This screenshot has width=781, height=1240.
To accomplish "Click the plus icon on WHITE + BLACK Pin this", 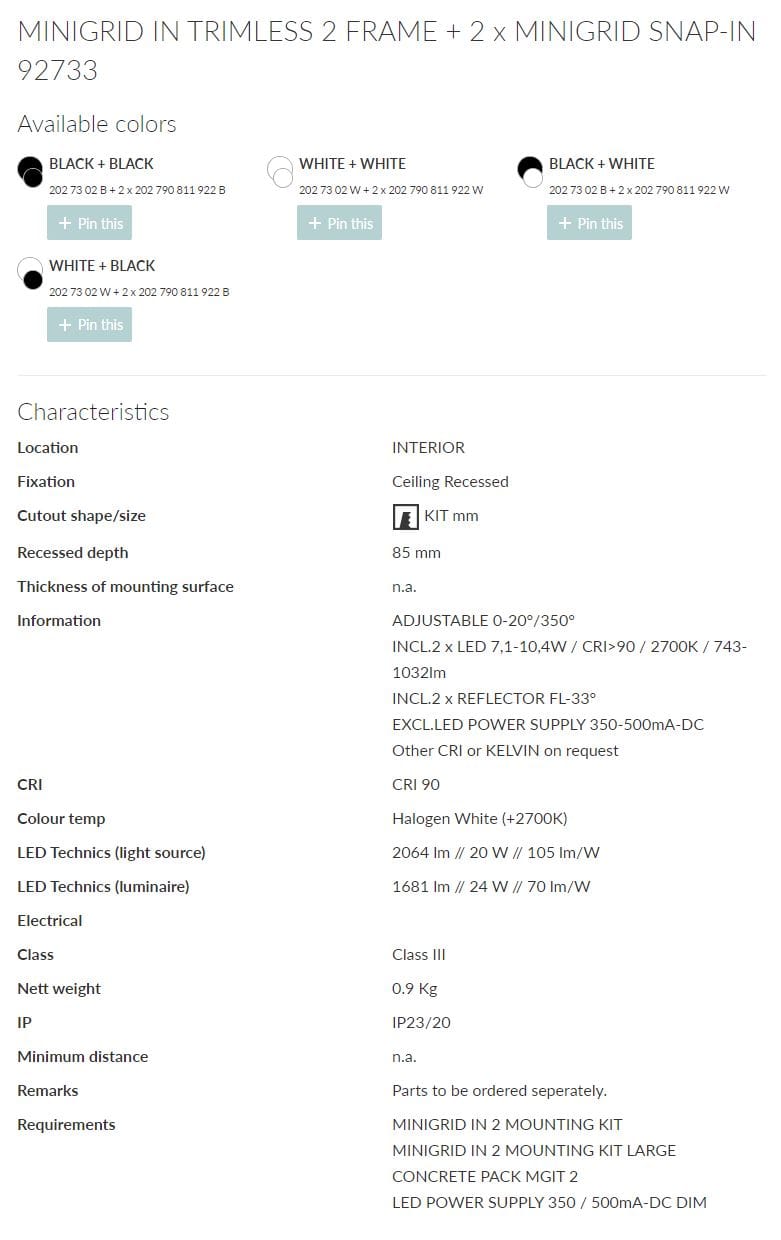I will (64, 324).
